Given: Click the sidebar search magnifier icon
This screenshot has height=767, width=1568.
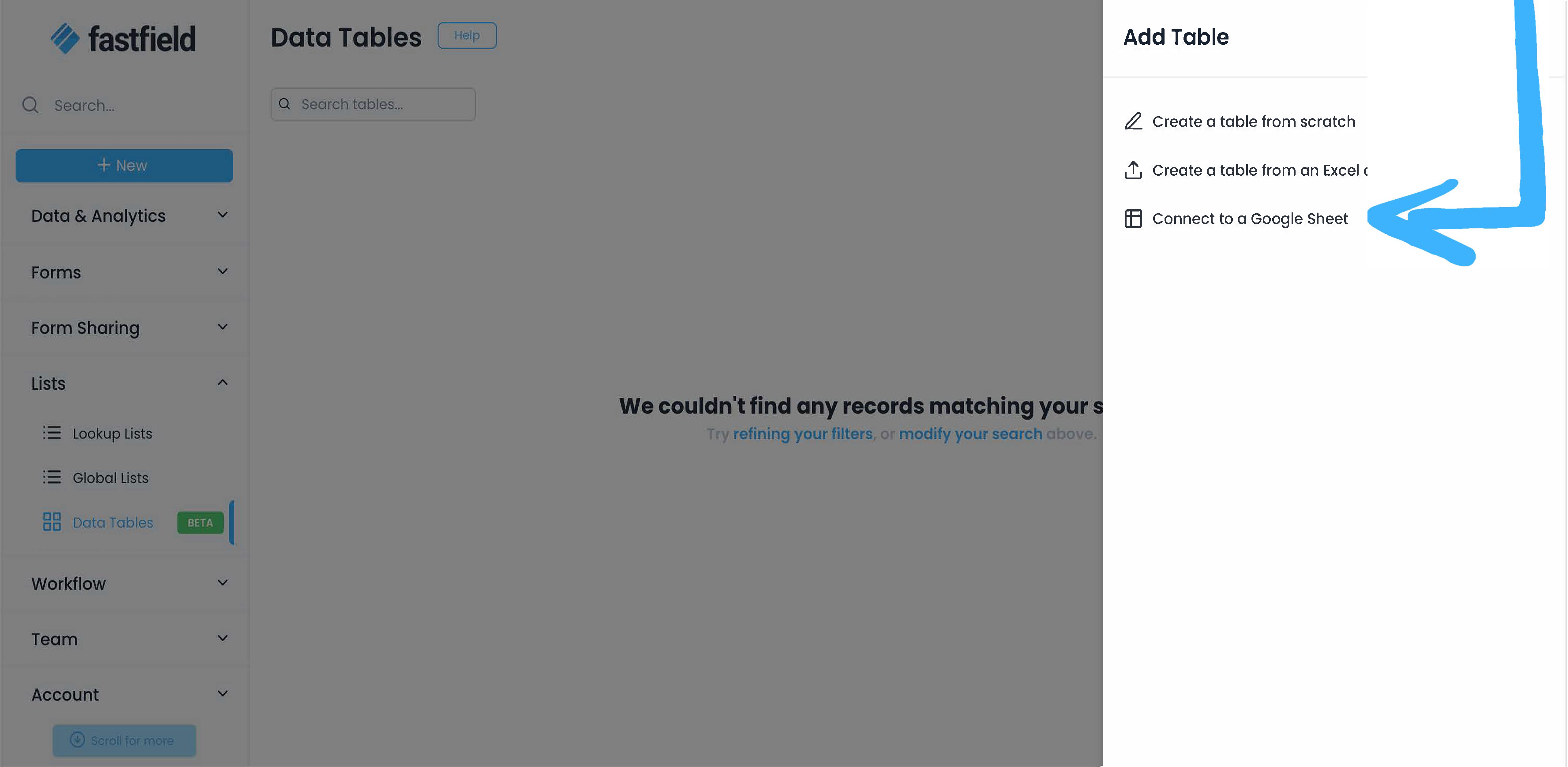Looking at the screenshot, I should point(30,105).
